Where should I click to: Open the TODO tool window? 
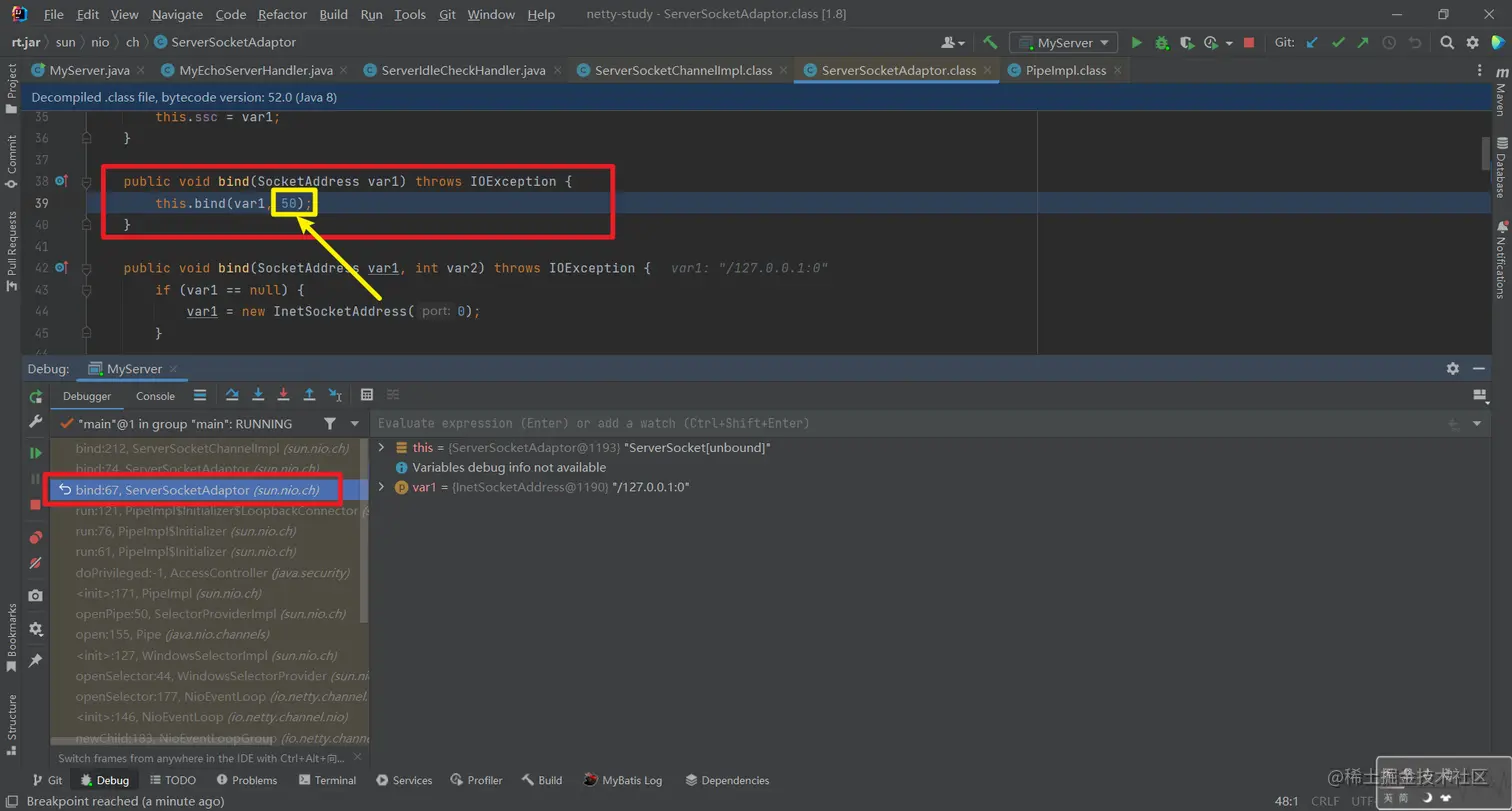click(173, 780)
